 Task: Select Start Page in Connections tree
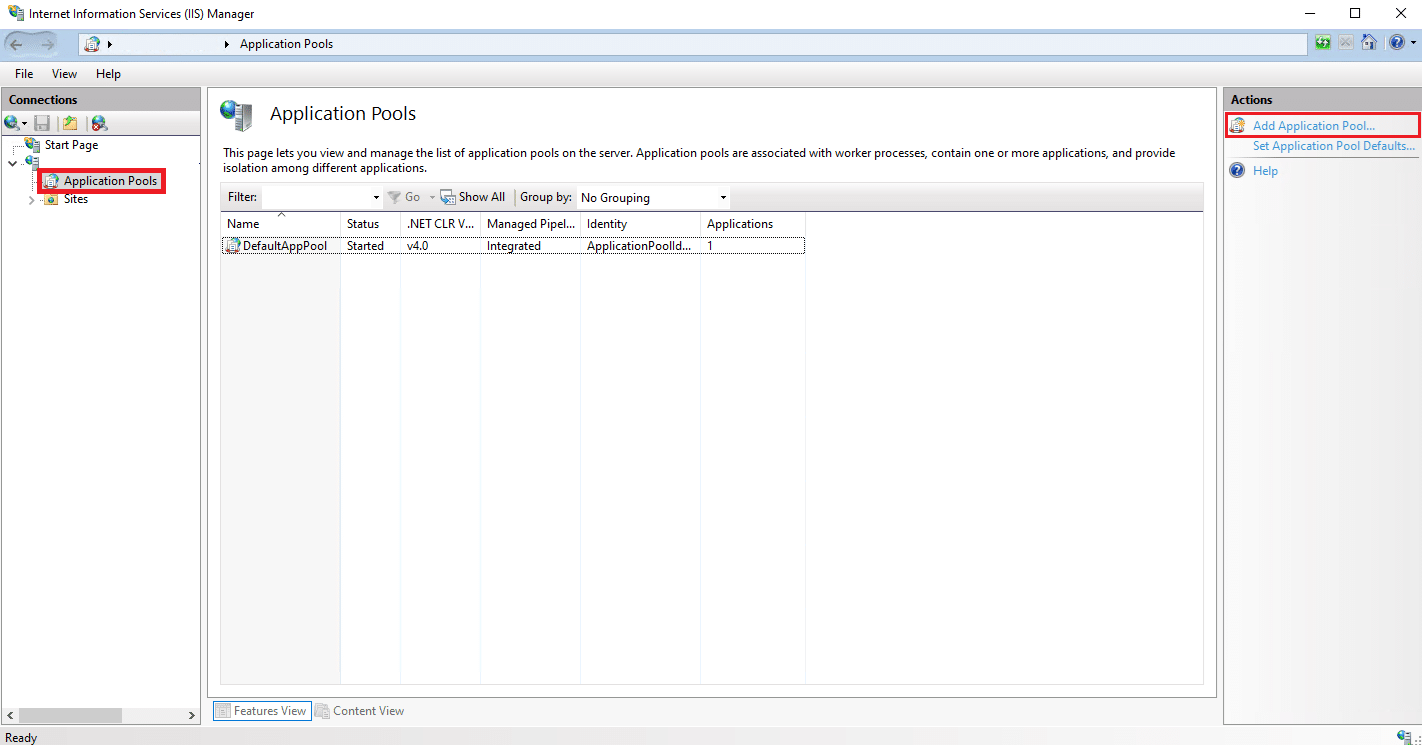pyautogui.click(x=71, y=145)
